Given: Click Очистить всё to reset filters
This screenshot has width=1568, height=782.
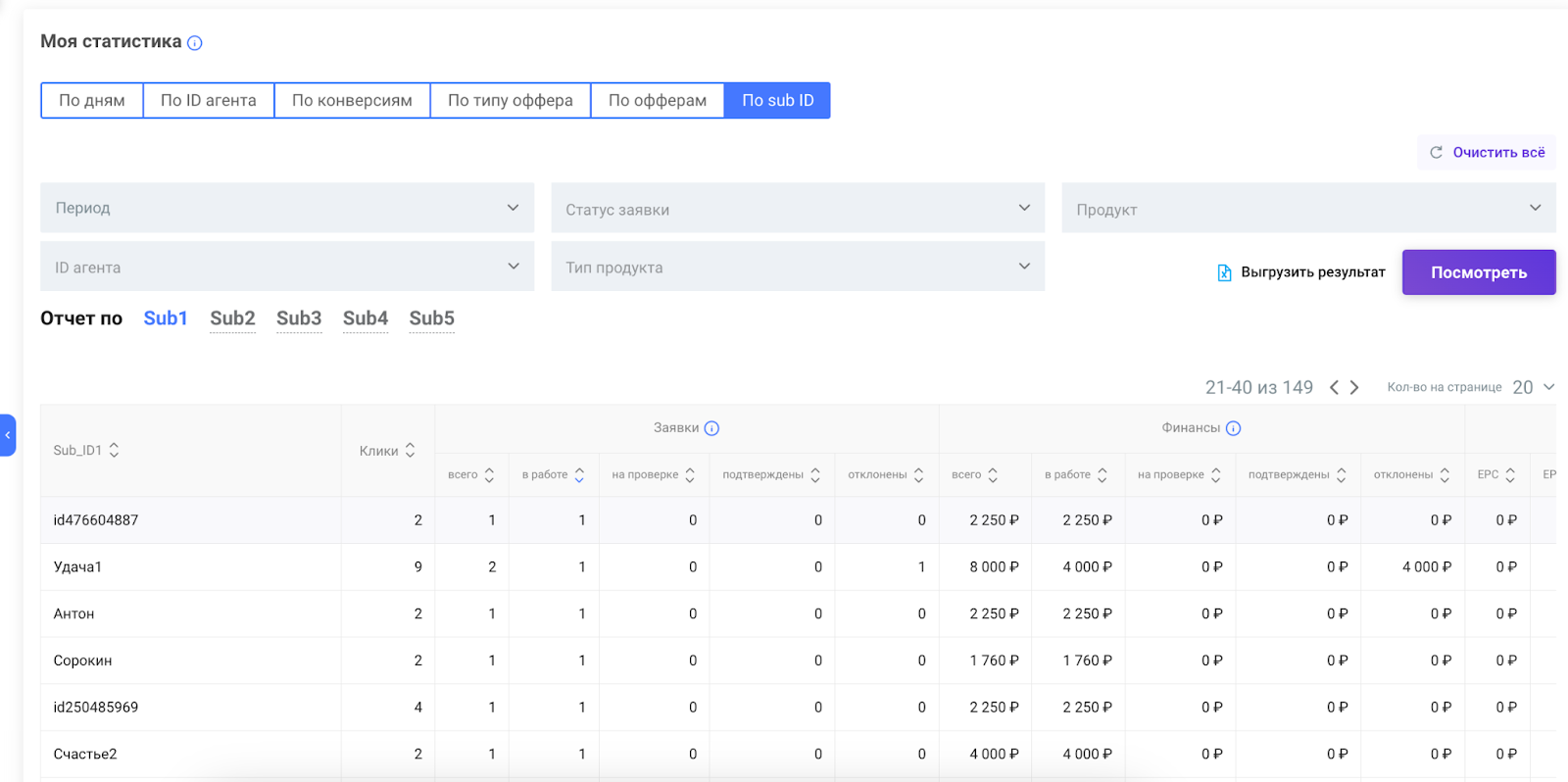Looking at the screenshot, I should 1487,153.
